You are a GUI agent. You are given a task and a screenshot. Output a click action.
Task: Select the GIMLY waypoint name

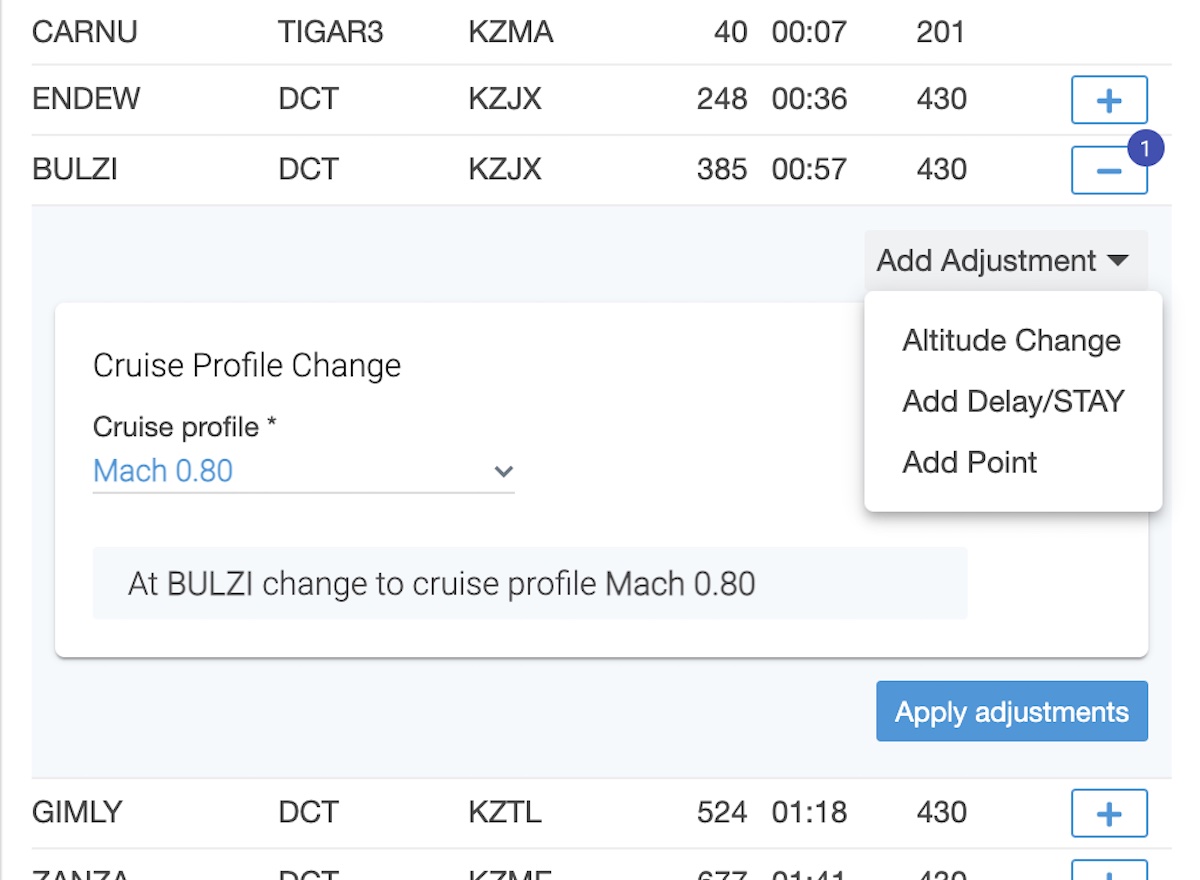pyautogui.click(x=77, y=811)
